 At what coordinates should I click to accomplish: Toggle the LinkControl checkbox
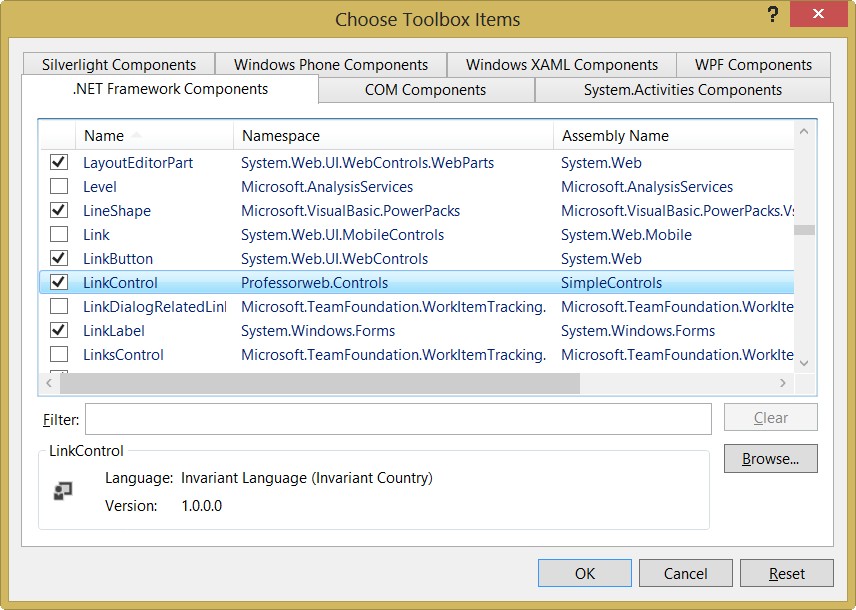click(59, 282)
